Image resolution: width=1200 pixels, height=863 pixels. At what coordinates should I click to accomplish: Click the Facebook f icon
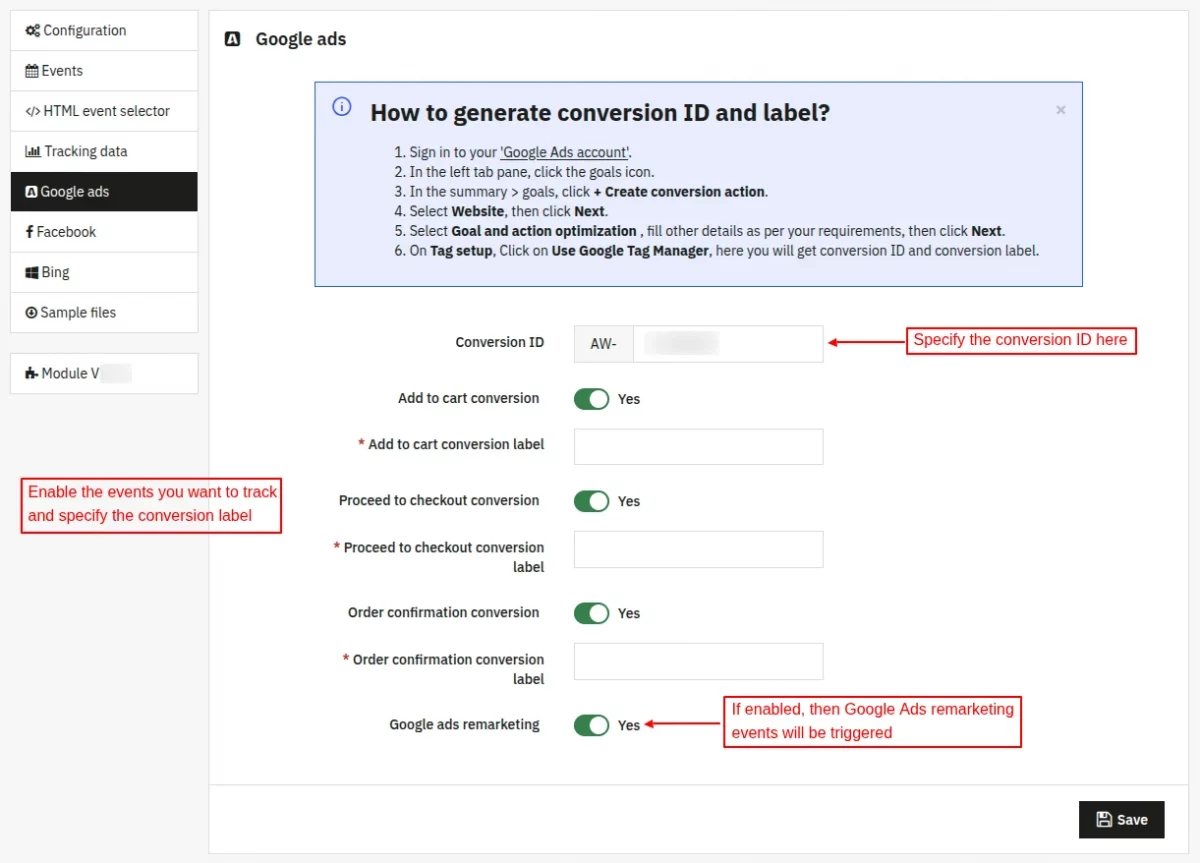(x=29, y=232)
